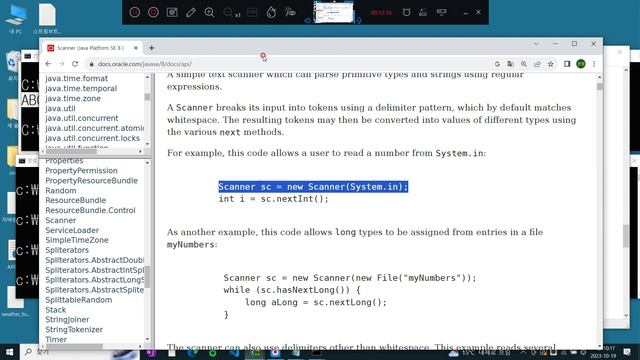Open ServiceLoader class link

point(72,230)
